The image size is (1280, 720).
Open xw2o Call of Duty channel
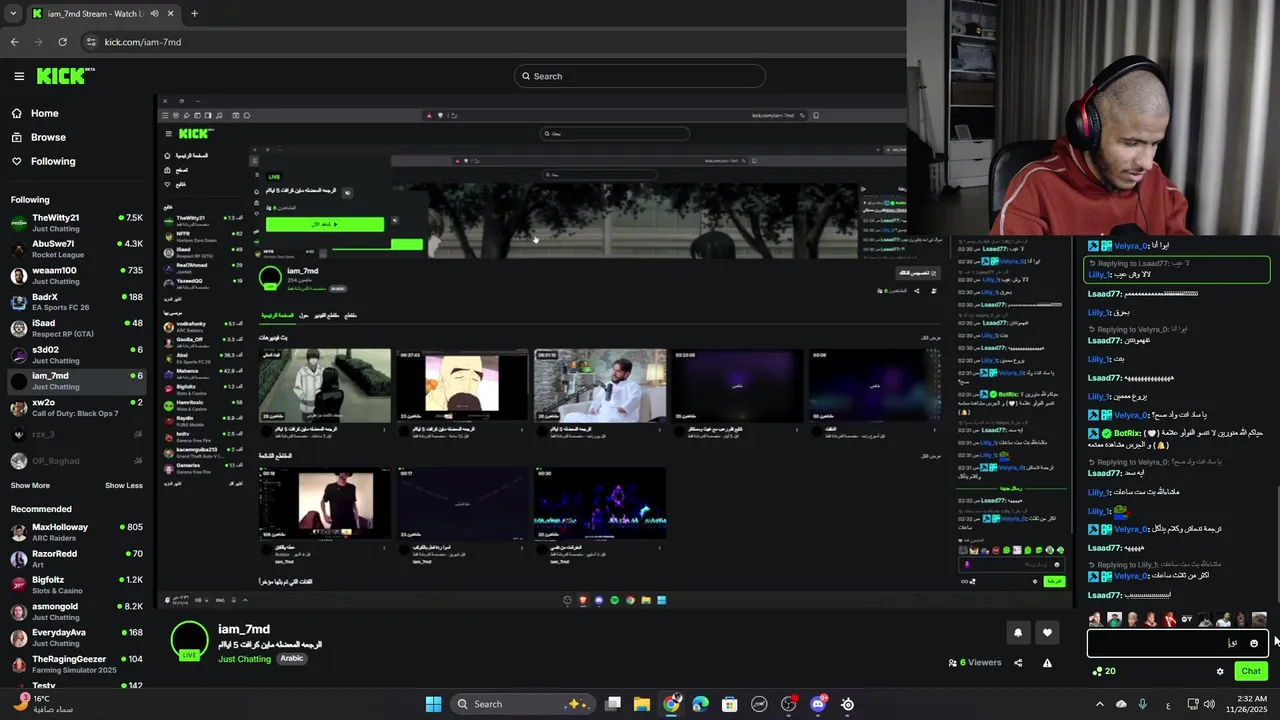click(x=75, y=407)
